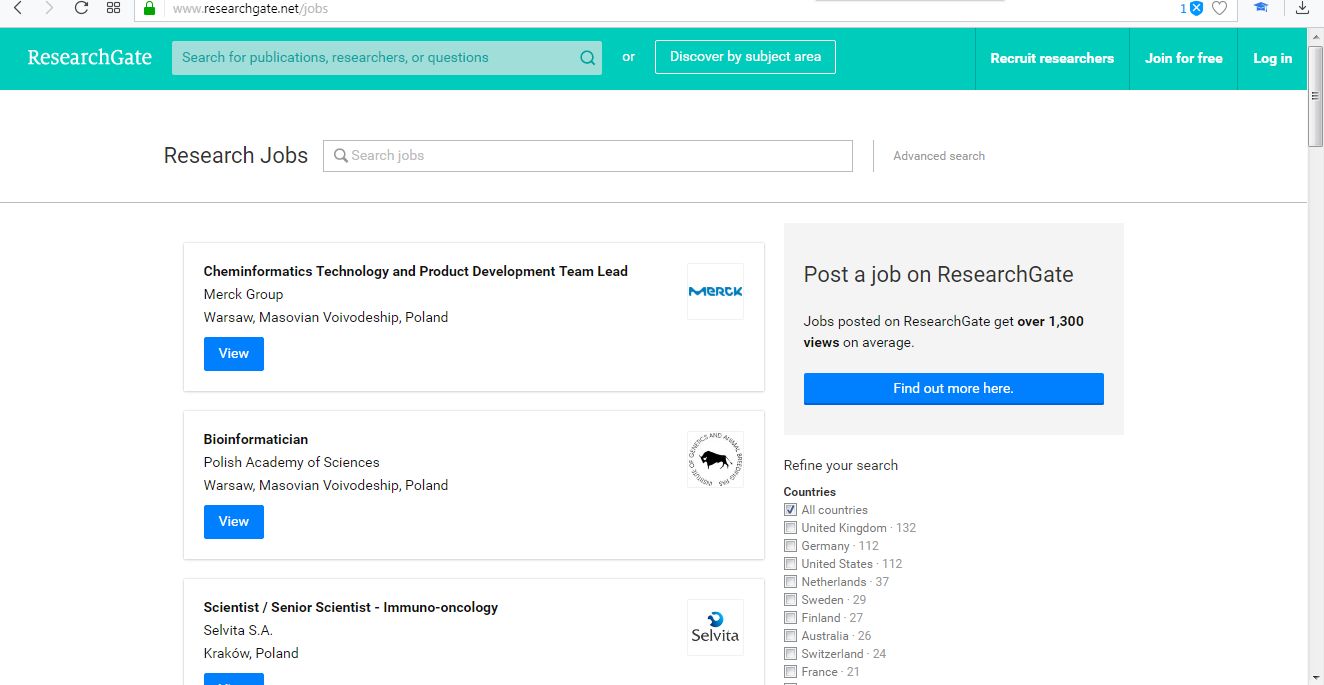Open ResearchGate home via the logo
Image resolution: width=1324 pixels, height=685 pixels.
point(89,57)
